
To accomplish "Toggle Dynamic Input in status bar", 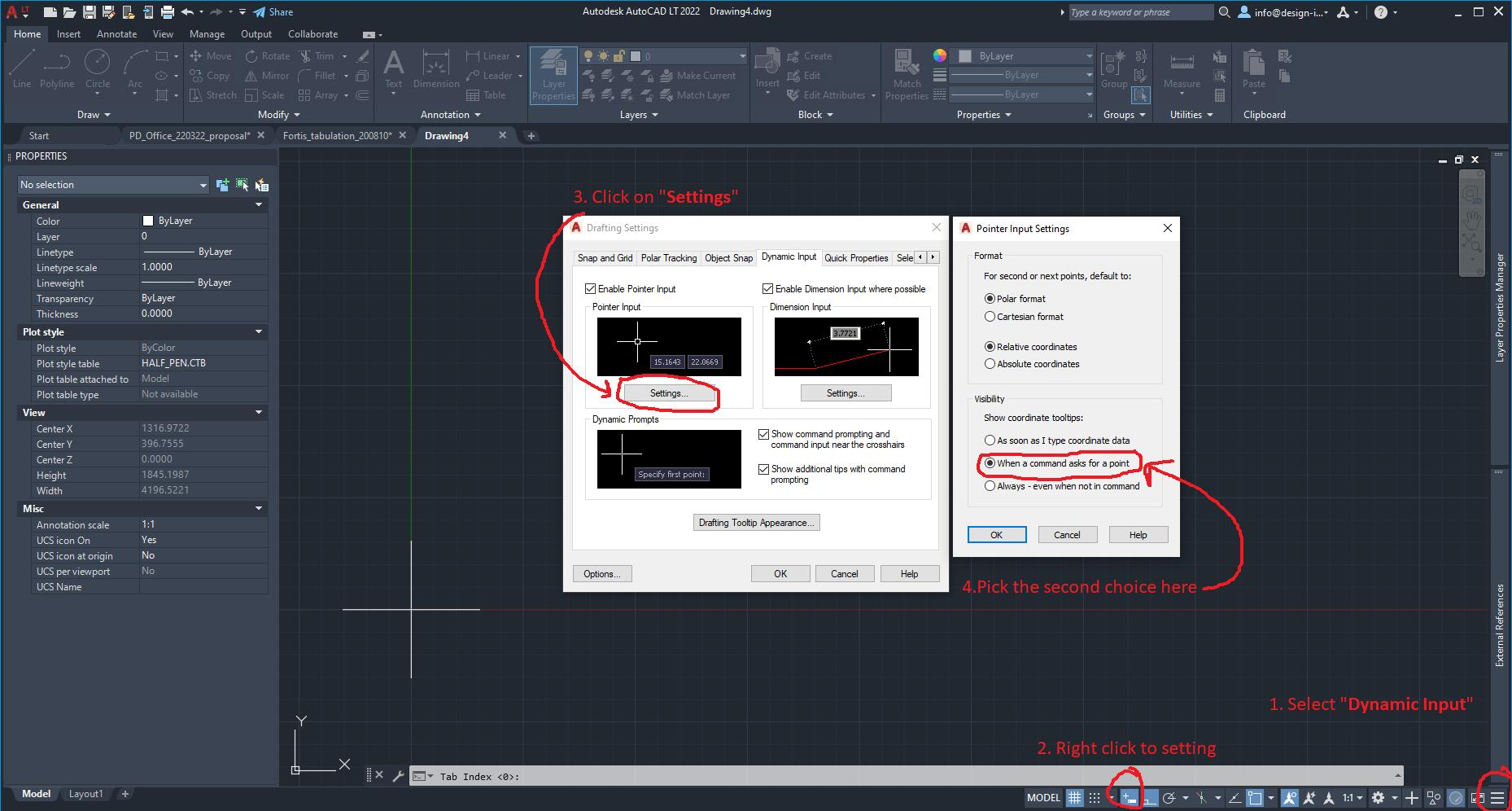I will click(x=1129, y=798).
